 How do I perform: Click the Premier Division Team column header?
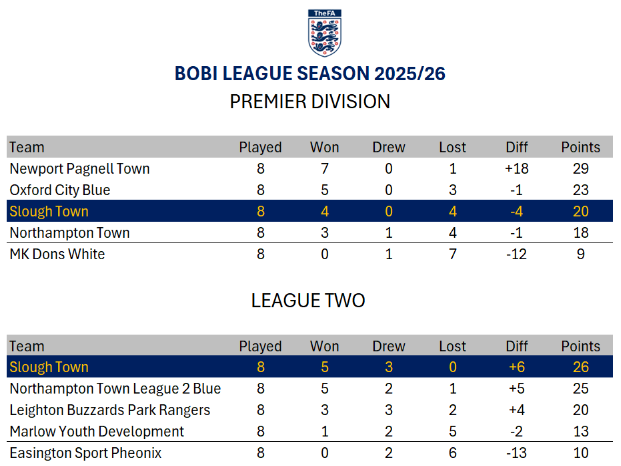coord(27,147)
